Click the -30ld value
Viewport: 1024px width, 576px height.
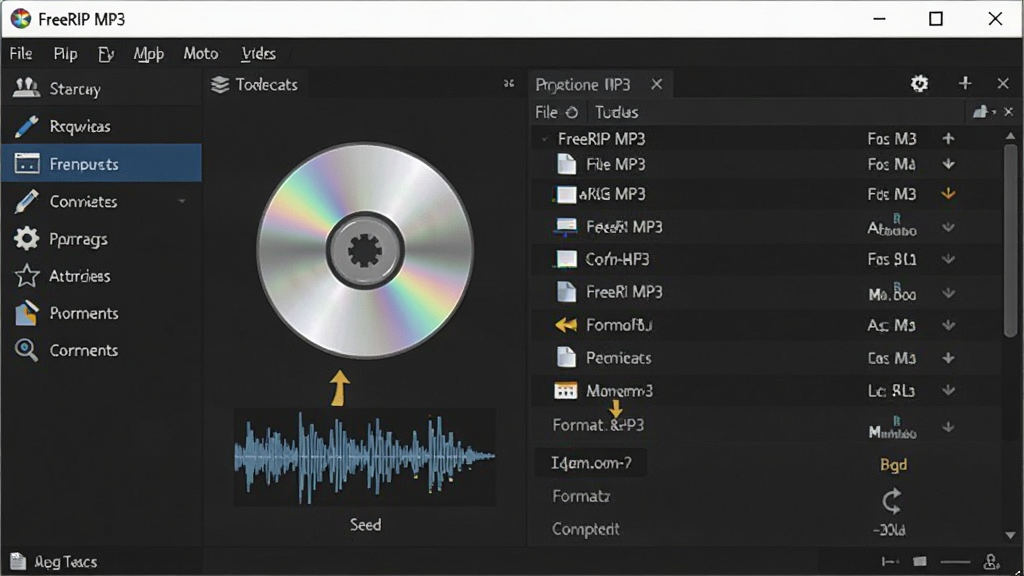[x=889, y=530]
